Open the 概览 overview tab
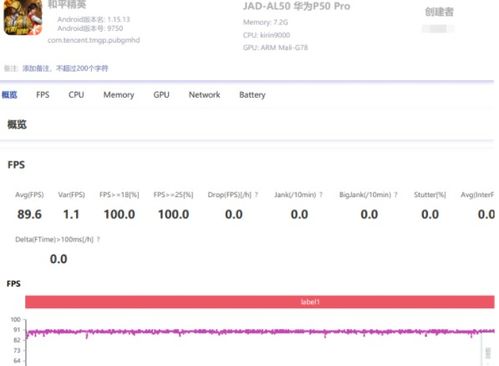The width and height of the screenshot is (499, 366). click(9, 95)
